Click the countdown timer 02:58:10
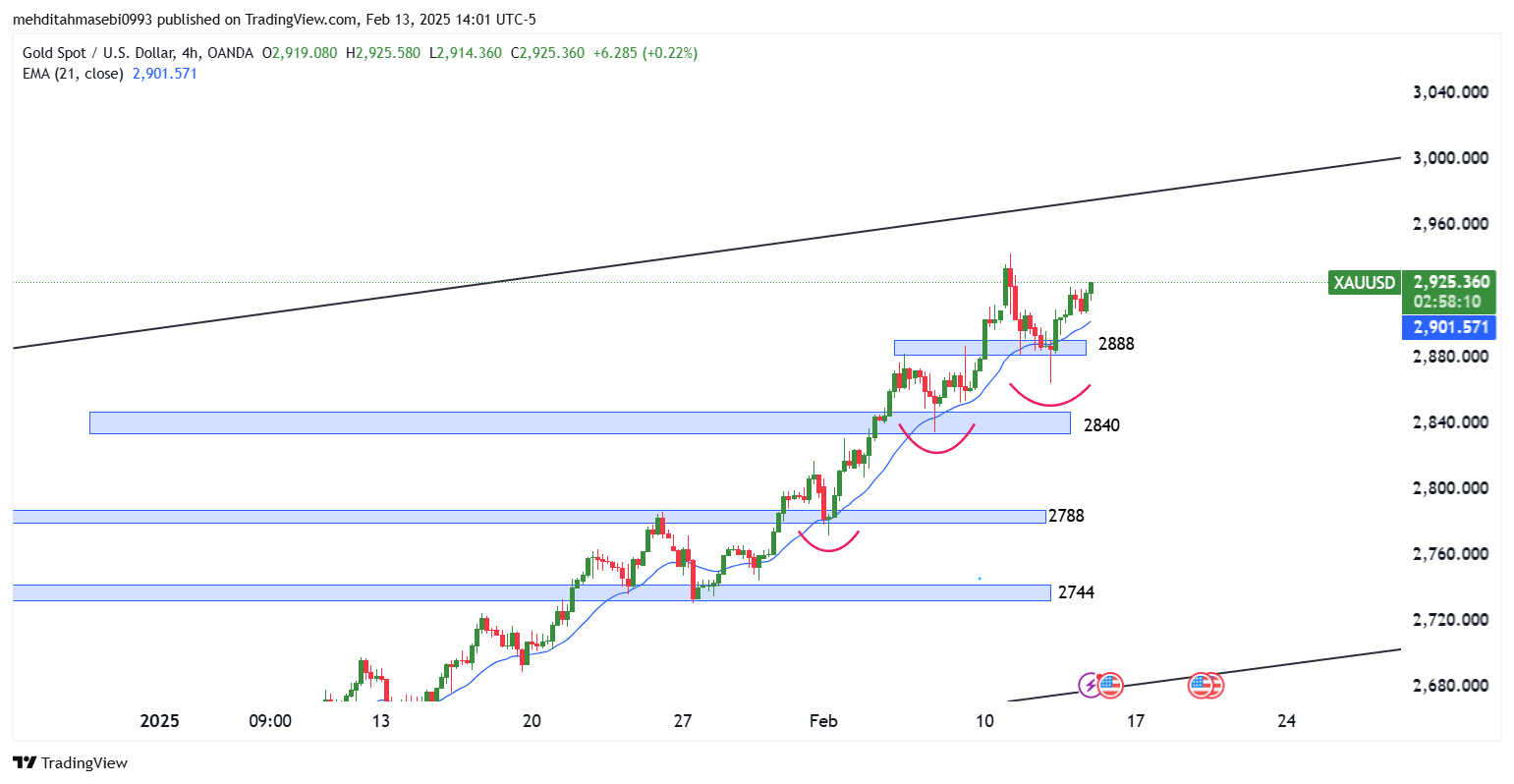Screen dimensions: 1514x784 click(1447, 303)
